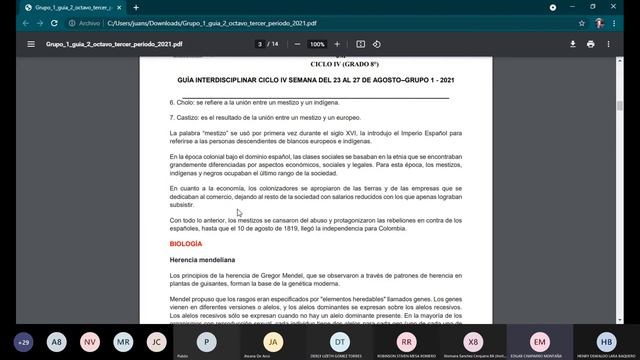Click the line starting '6. Cholo'
640x360 pixels.
(254, 102)
